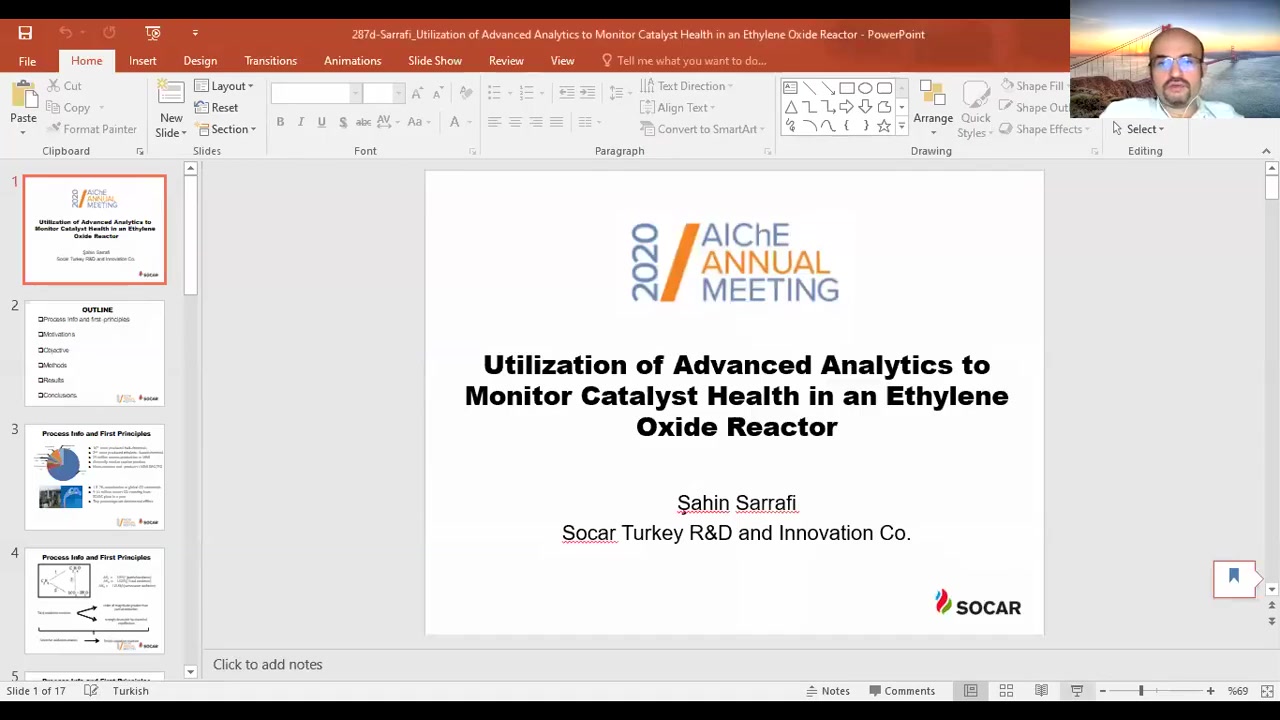This screenshot has width=1280, height=720.
Task: Click Decrease List Level indent icon
Action: [x=567, y=93]
